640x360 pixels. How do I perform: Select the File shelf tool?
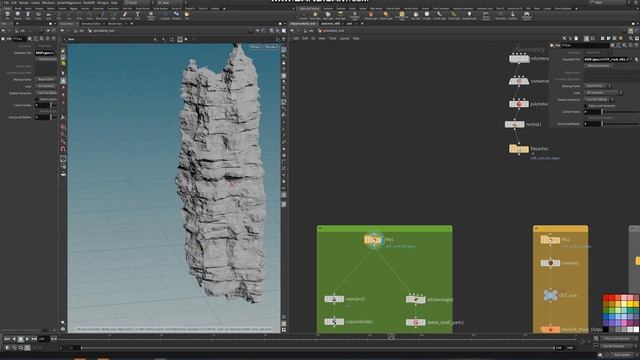(187, 16)
